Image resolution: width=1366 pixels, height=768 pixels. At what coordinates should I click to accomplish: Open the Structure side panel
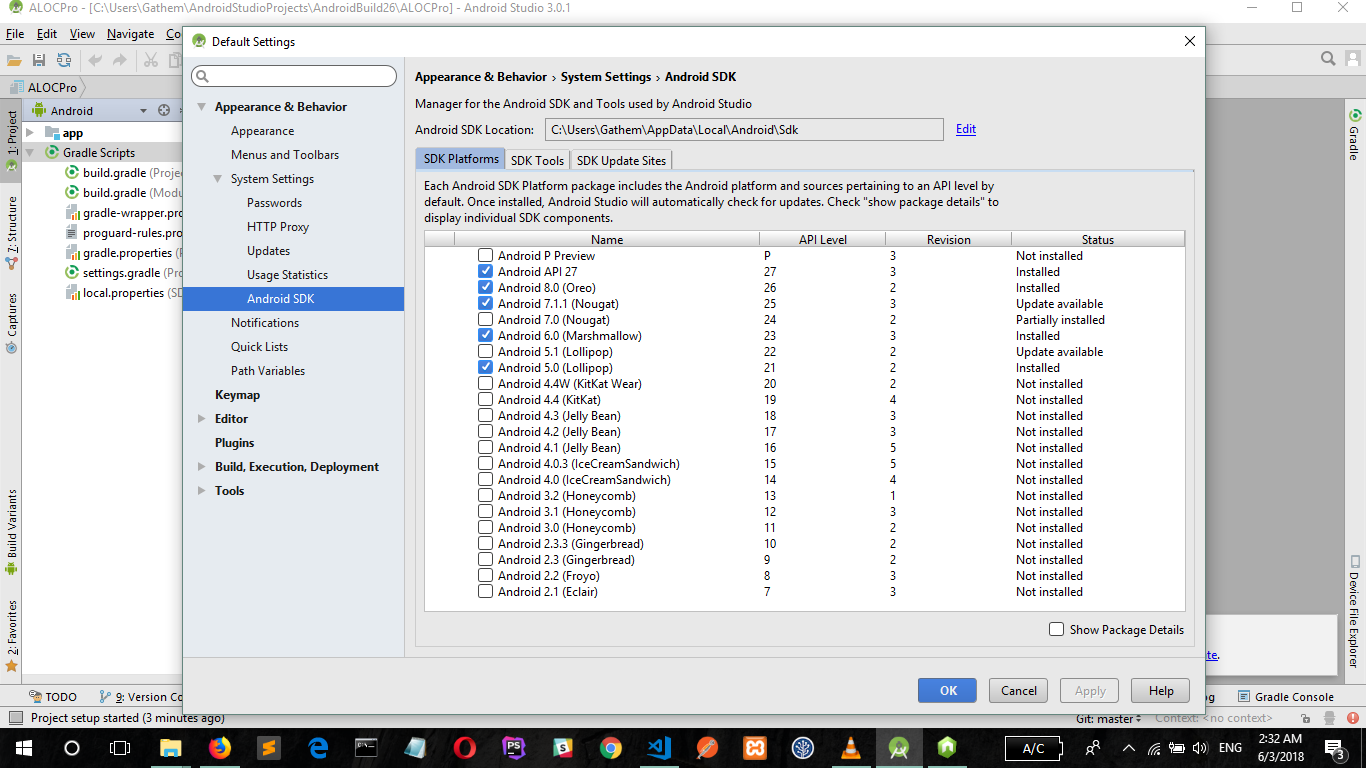click(11, 233)
